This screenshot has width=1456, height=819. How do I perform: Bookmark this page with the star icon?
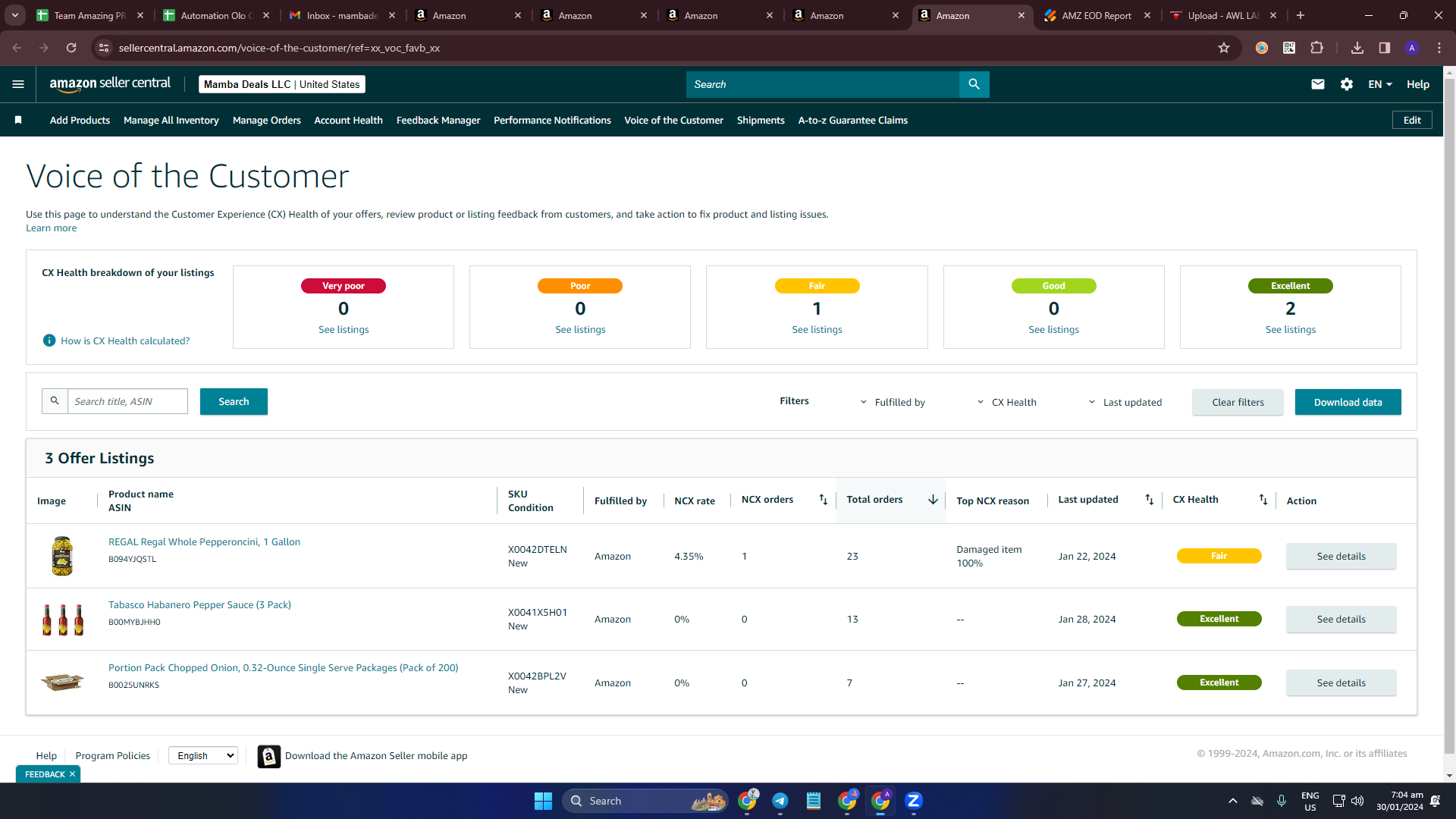1224,48
